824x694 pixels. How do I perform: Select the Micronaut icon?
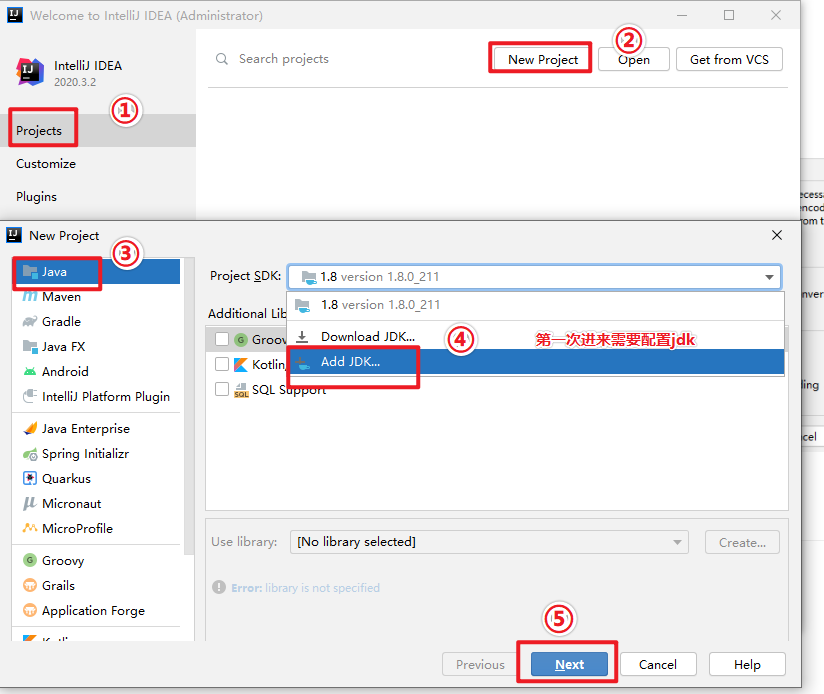tap(29, 503)
